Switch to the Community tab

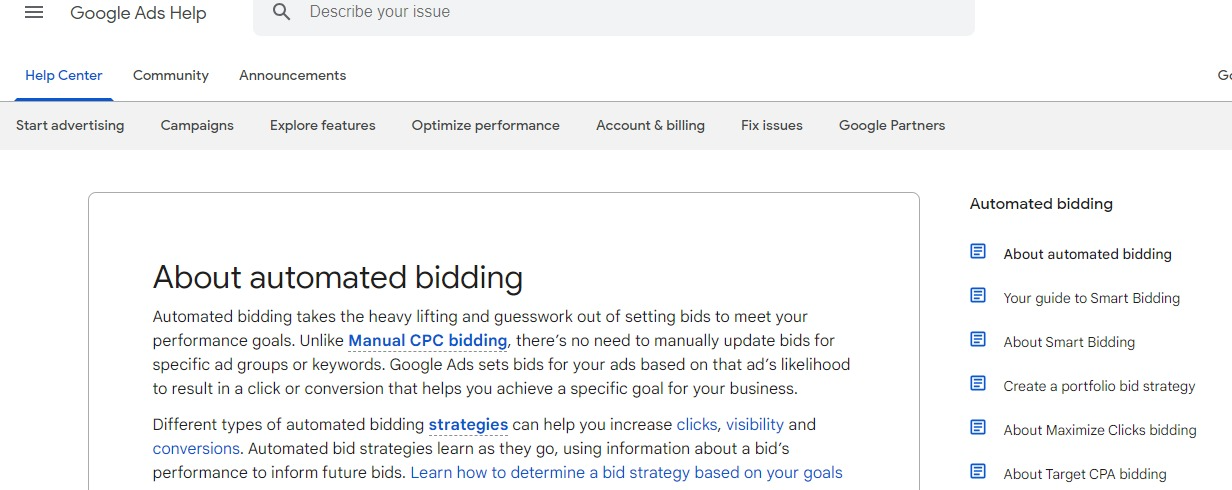171,76
